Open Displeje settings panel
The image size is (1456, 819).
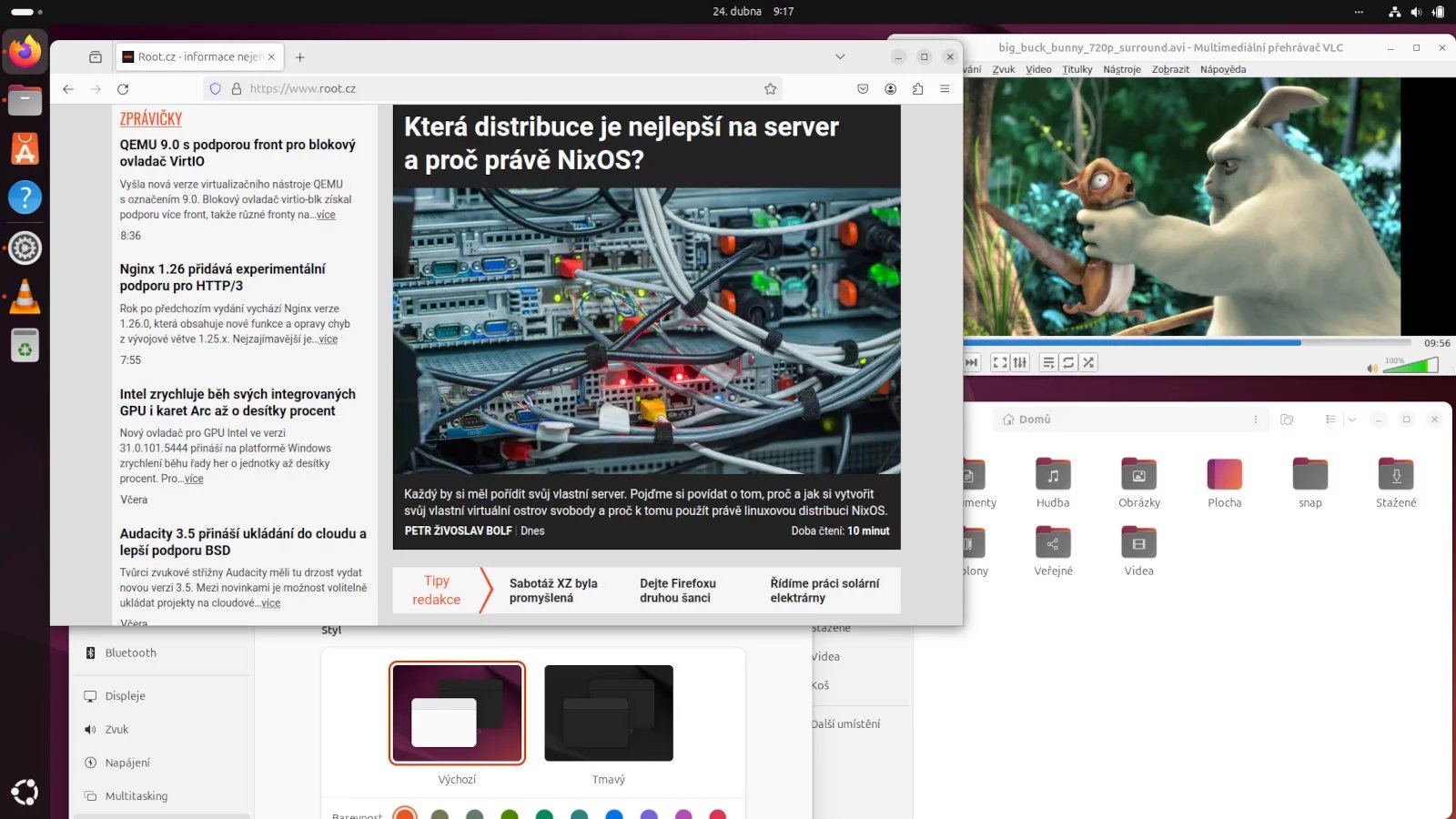tap(162, 695)
